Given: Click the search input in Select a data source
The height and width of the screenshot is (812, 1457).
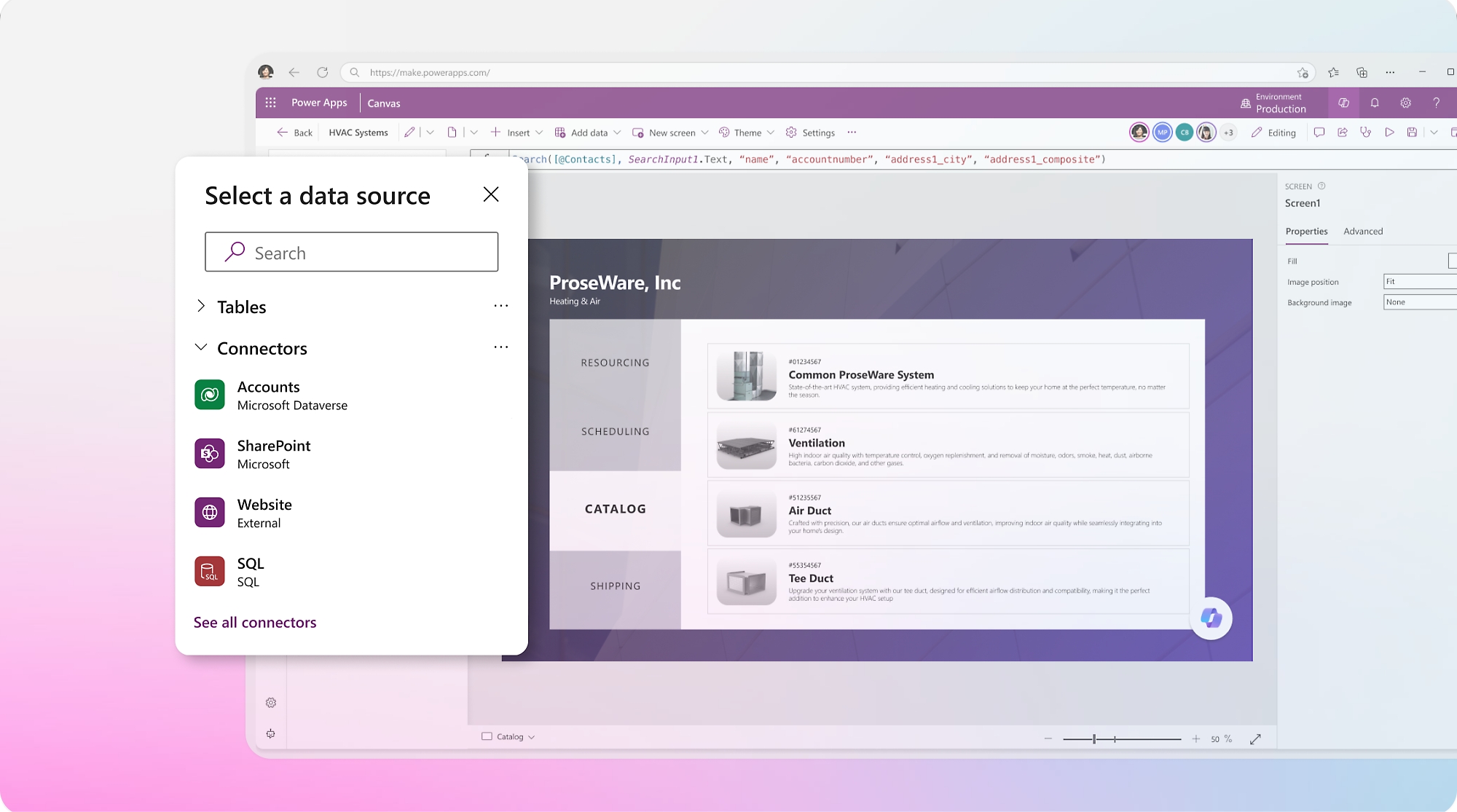Looking at the screenshot, I should [x=351, y=251].
